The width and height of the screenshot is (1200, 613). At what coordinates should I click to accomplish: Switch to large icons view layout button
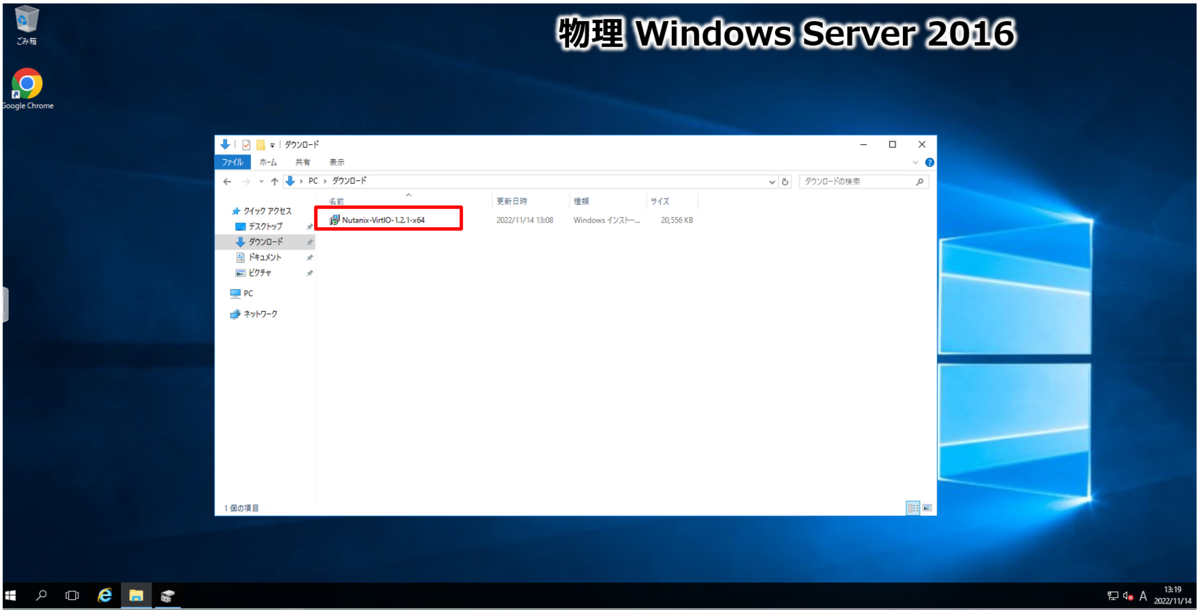tap(927, 508)
